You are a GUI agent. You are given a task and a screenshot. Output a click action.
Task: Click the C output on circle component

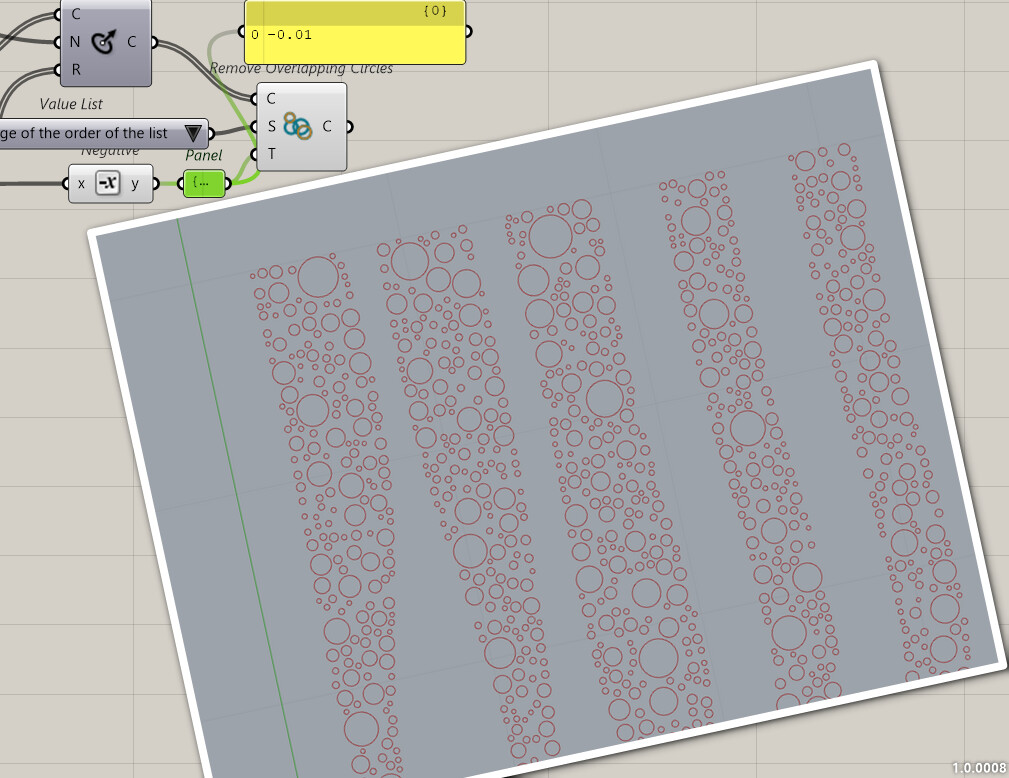[132, 42]
